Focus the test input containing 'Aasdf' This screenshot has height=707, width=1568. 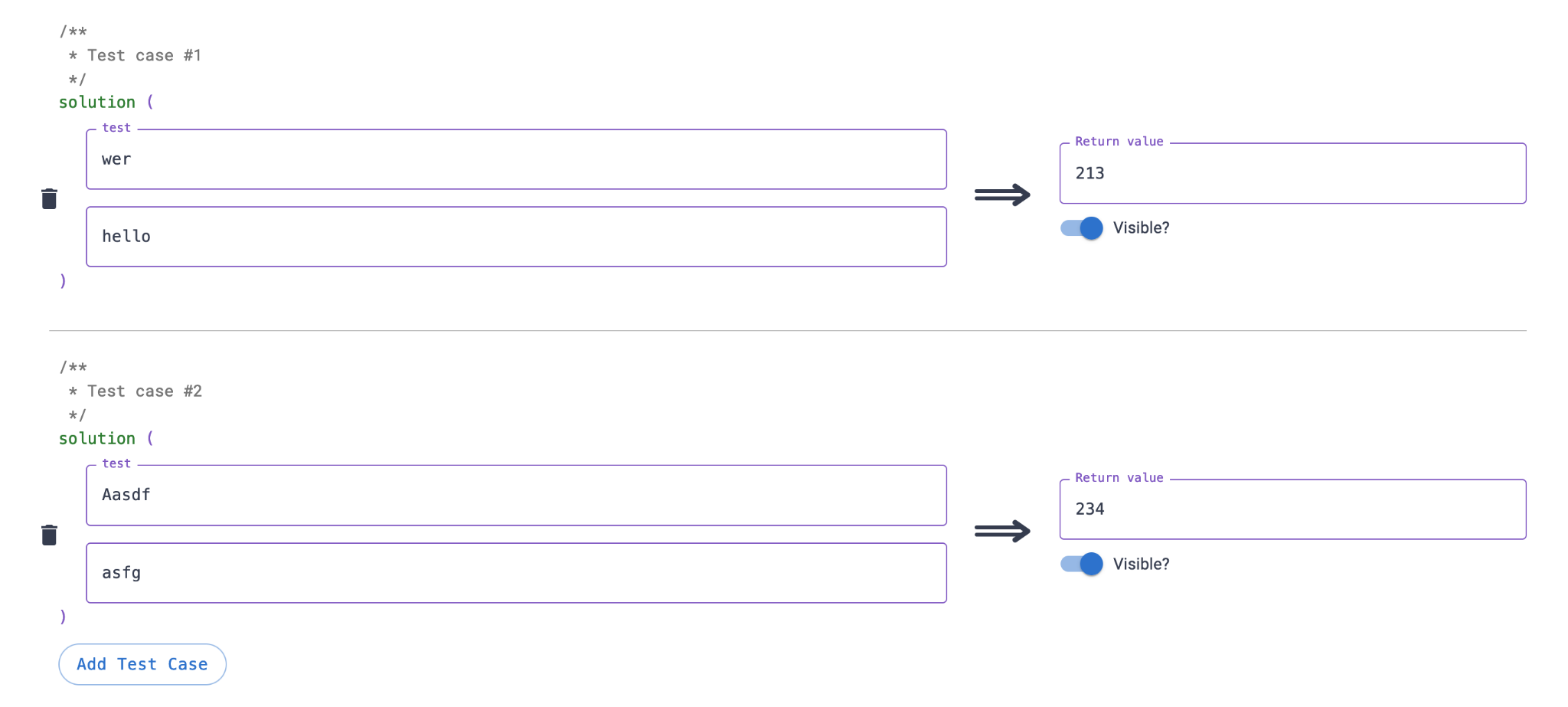(516, 496)
